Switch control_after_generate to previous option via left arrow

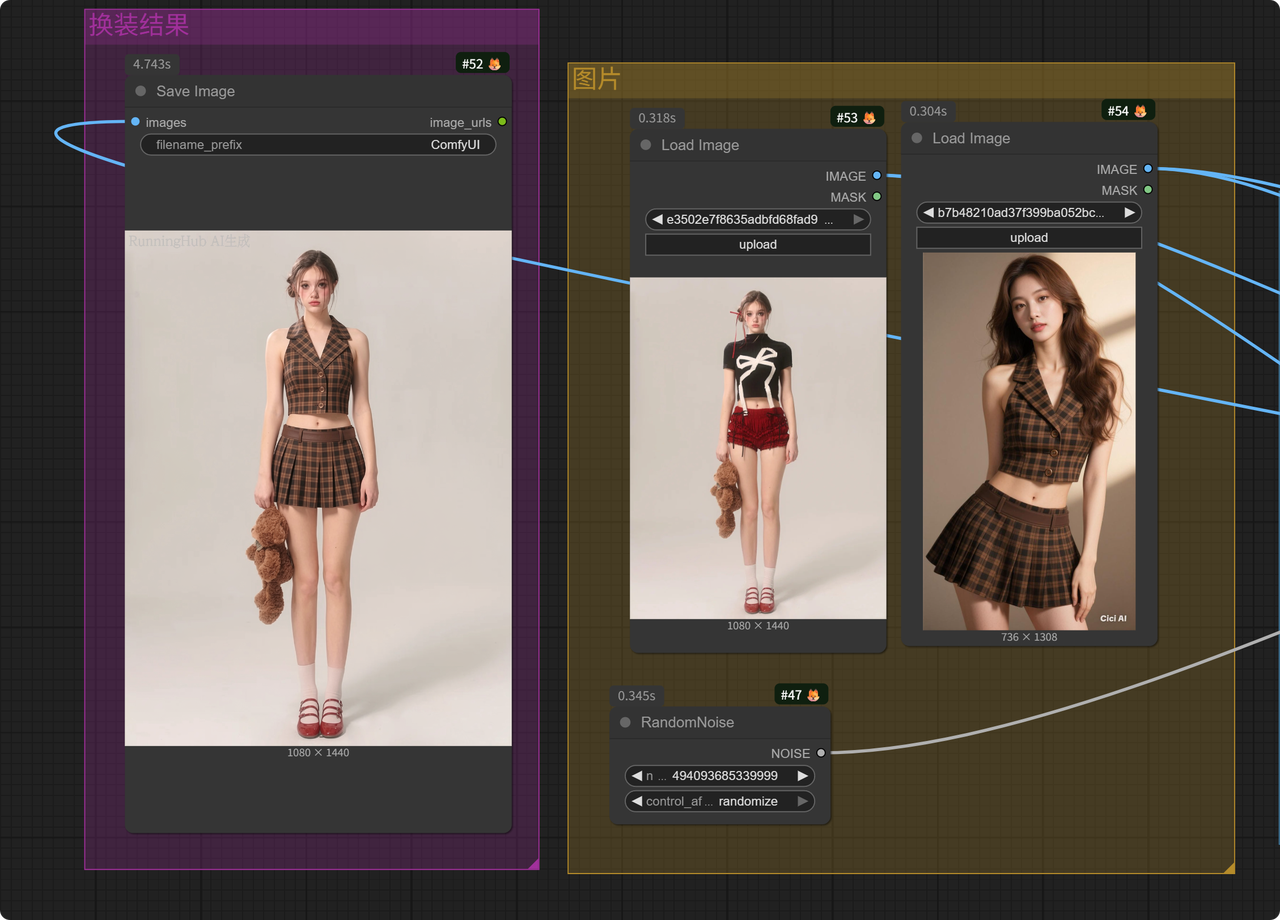click(637, 801)
